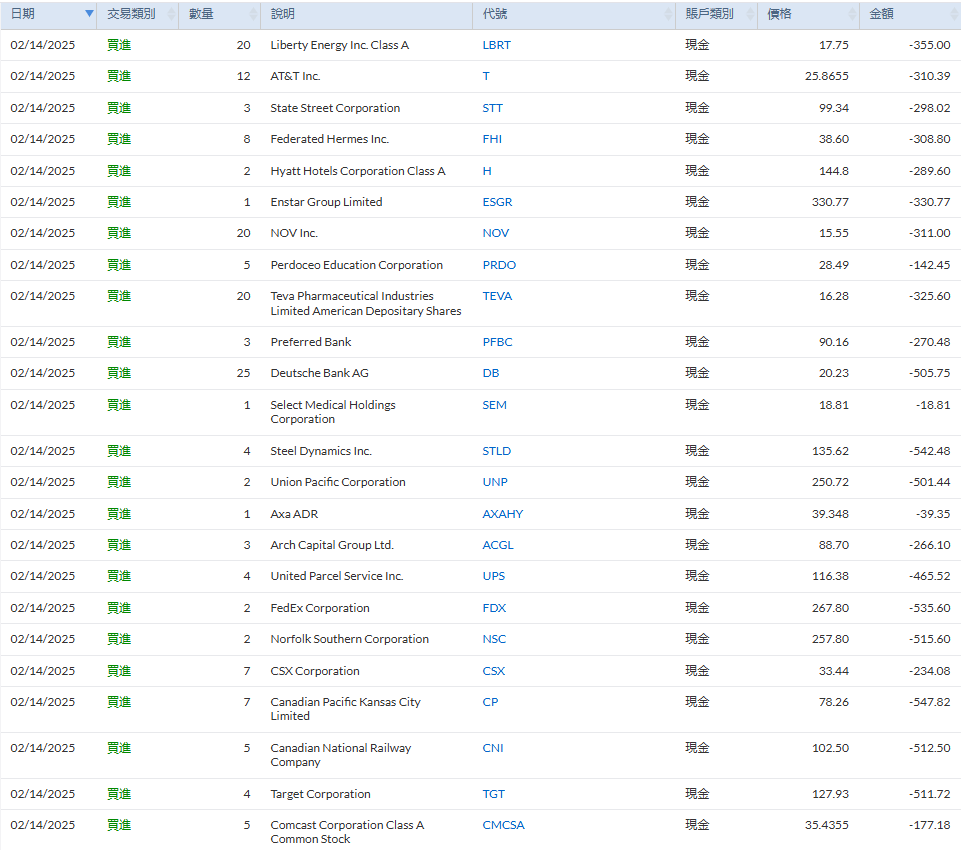Open the CSX ticker link
The image size is (961, 850).
click(x=493, y=671)
